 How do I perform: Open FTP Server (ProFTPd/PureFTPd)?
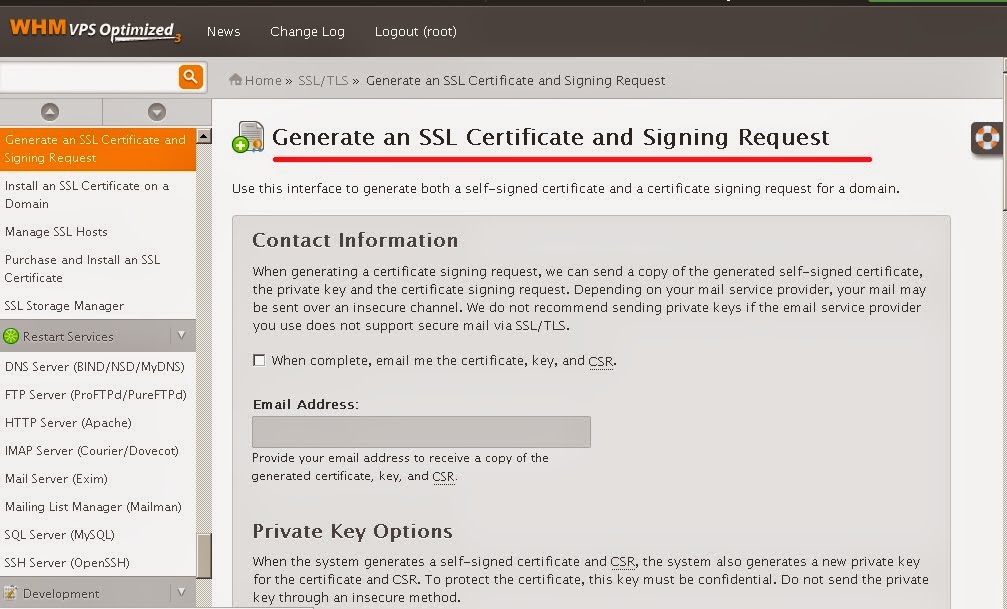(x=98, y=394)
